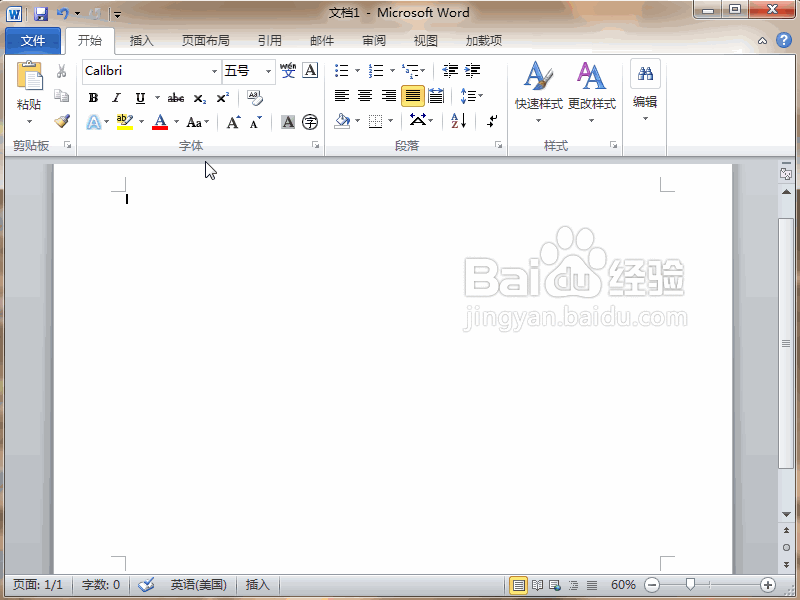Apply superscript formatting
The image size is (800, 600).
point(221,97)
